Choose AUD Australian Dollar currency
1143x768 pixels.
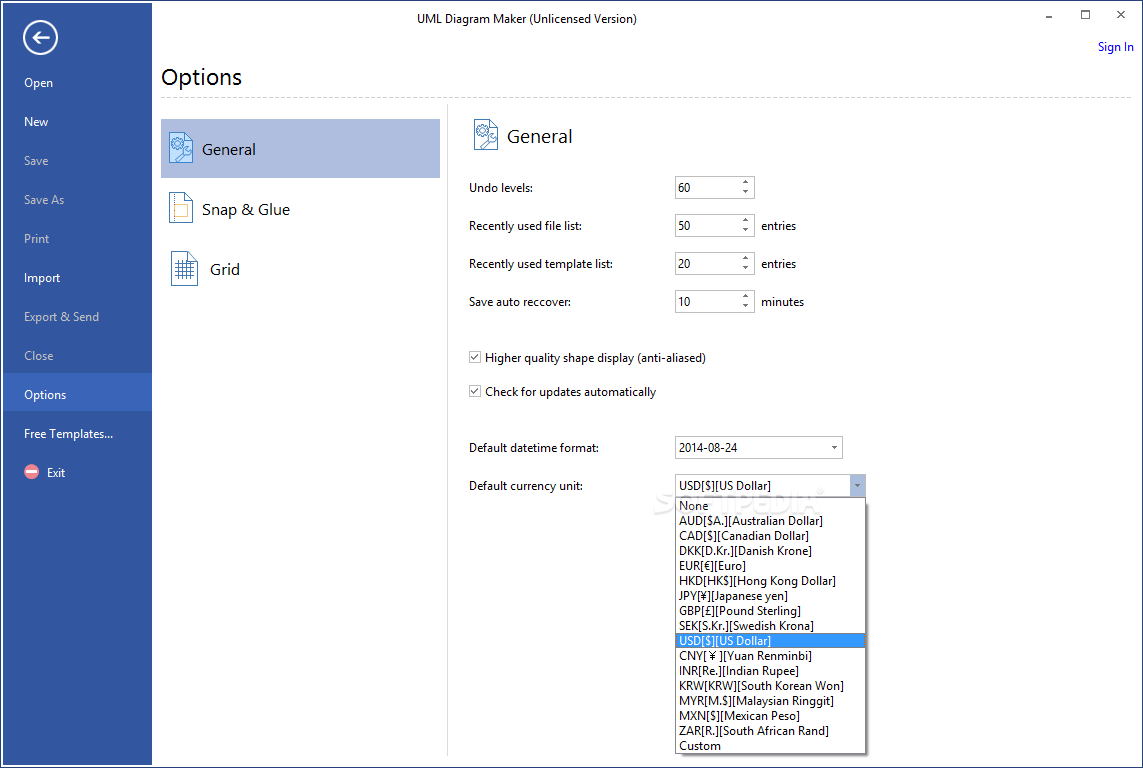point(771,520)
